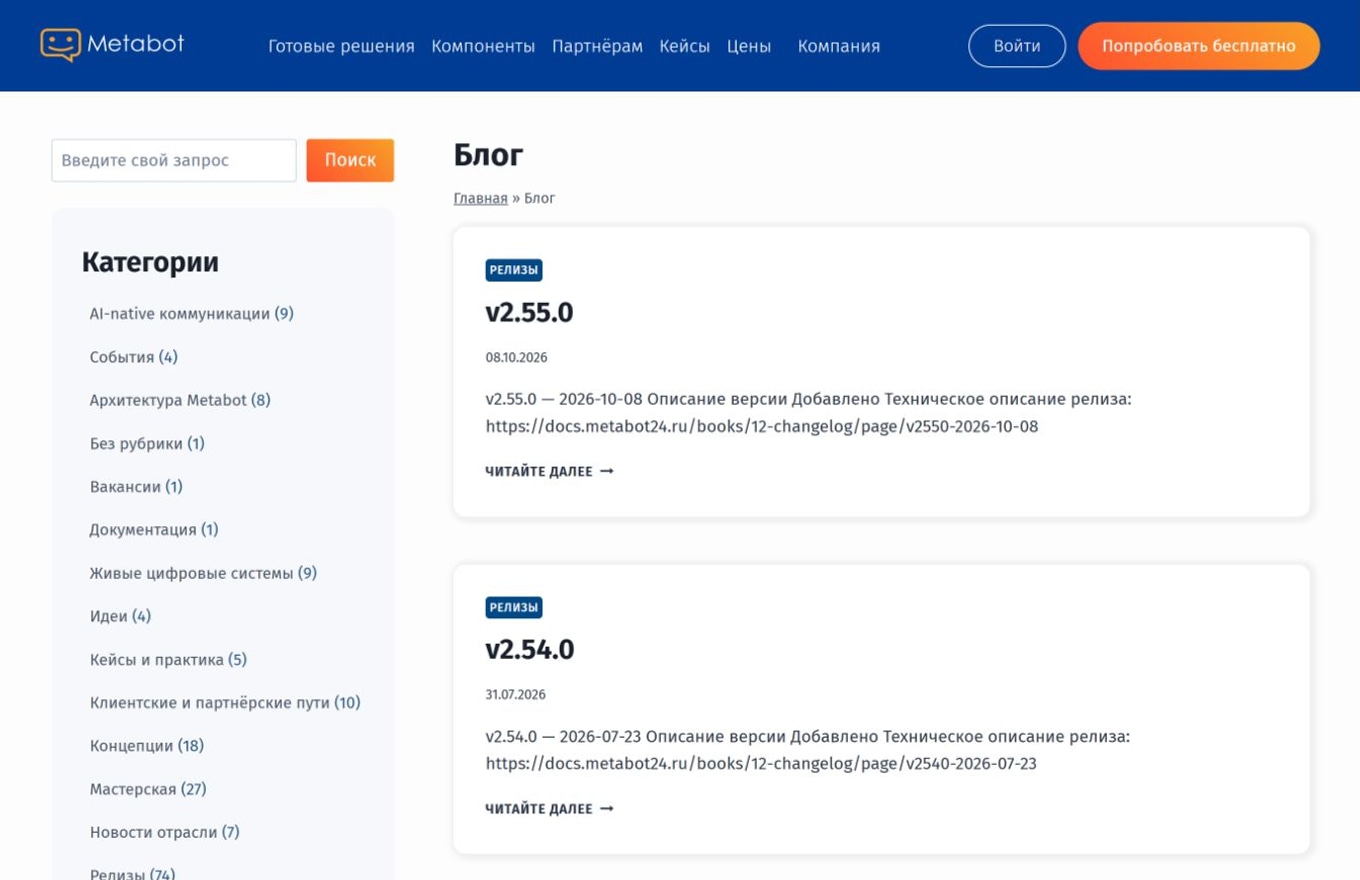Open the Цены page
This screenshot has height=880, width=1360.
[x=749, y=46]
